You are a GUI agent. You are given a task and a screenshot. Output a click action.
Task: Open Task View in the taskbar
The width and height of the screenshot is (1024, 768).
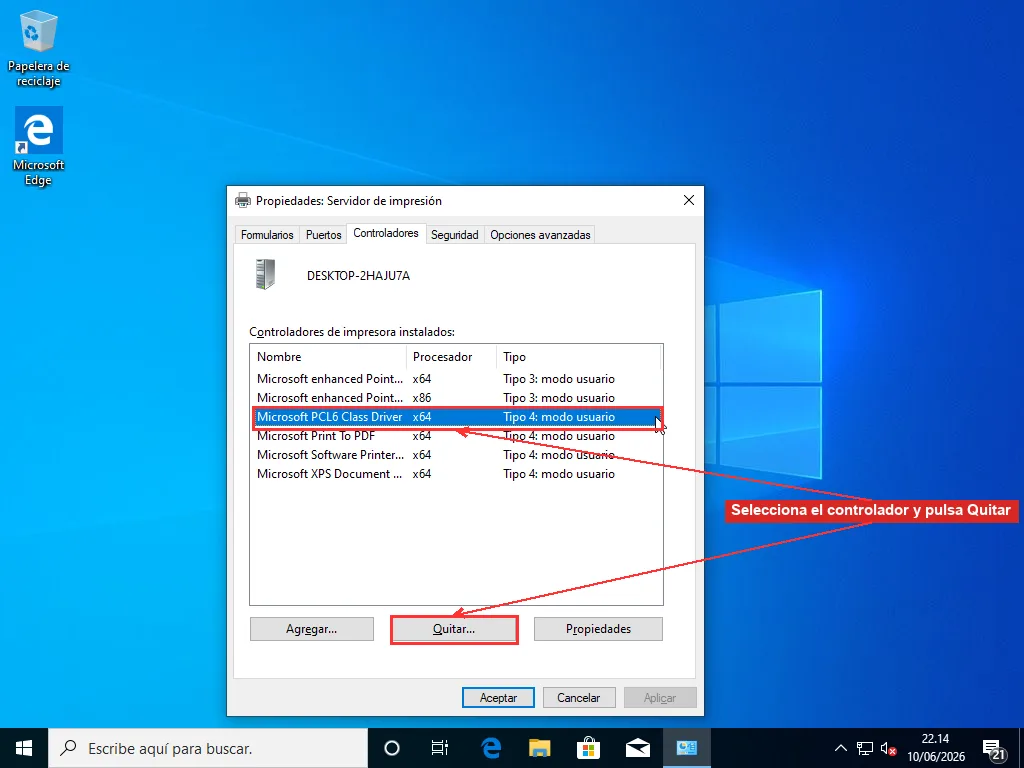pos(440,748)
